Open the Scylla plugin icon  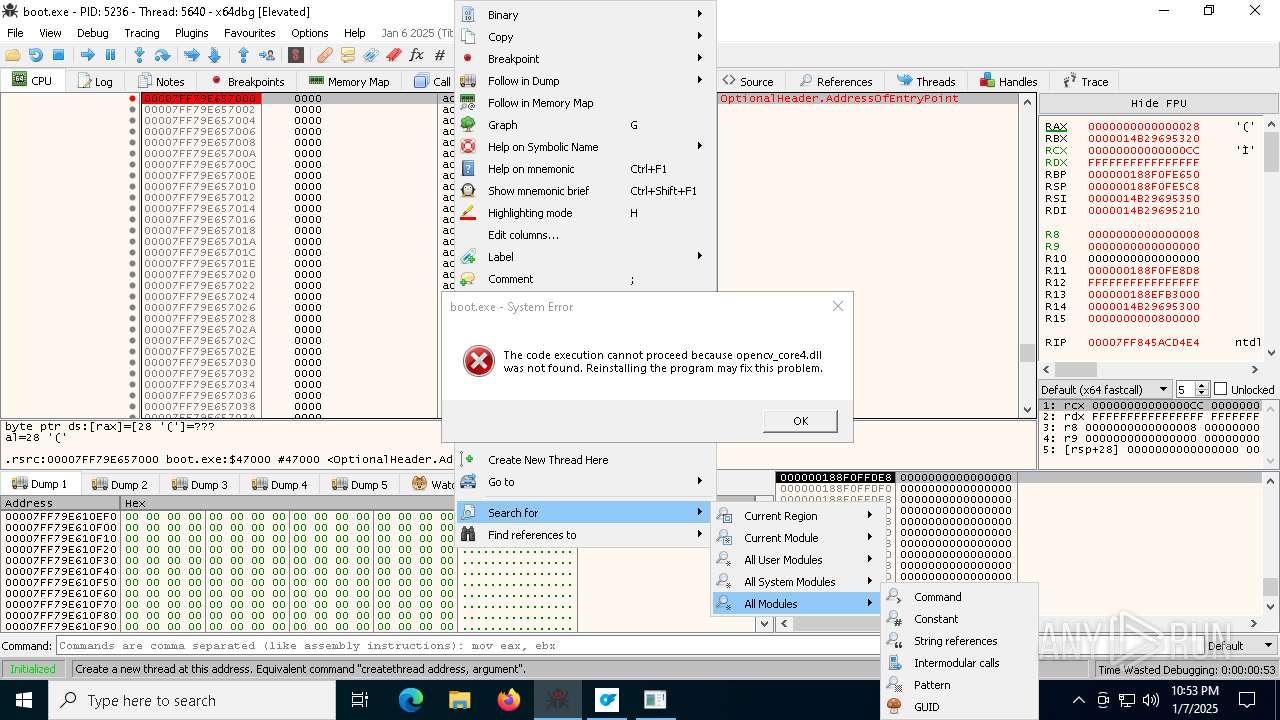click(295, 55)
